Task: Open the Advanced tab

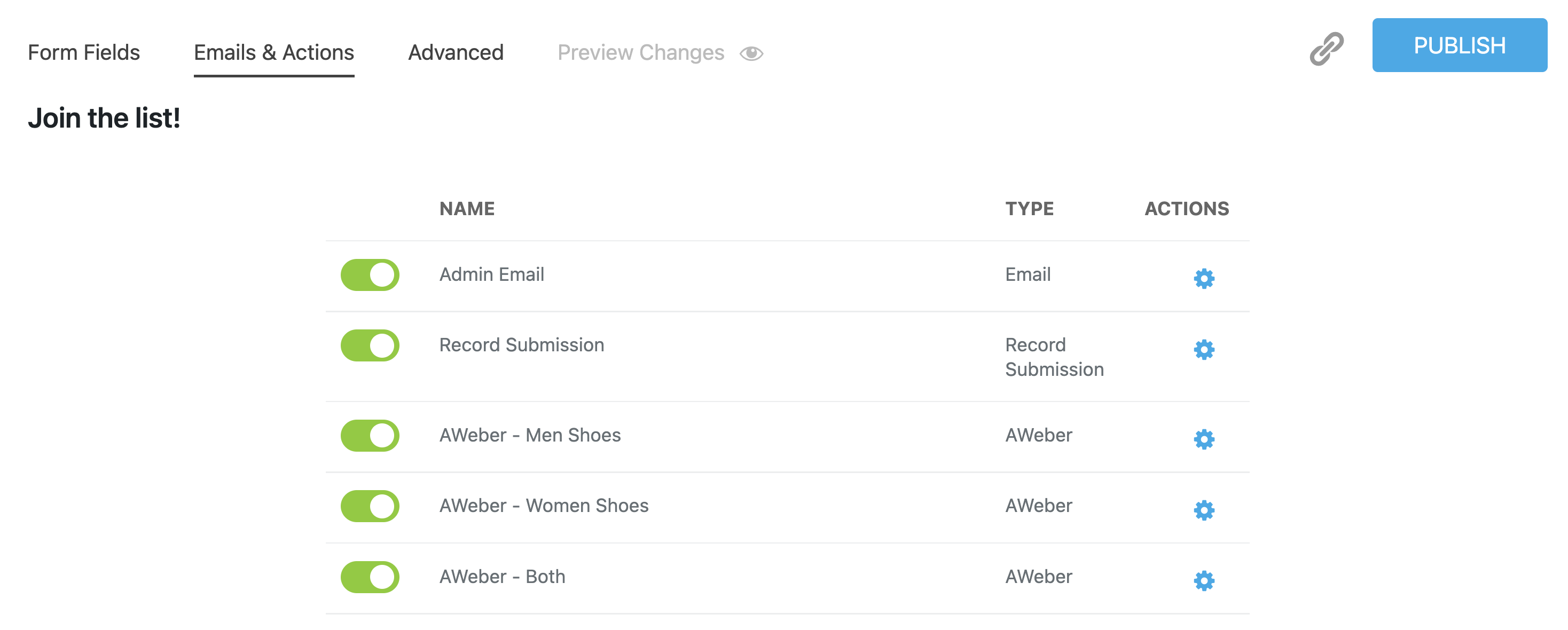Action: 456,53
